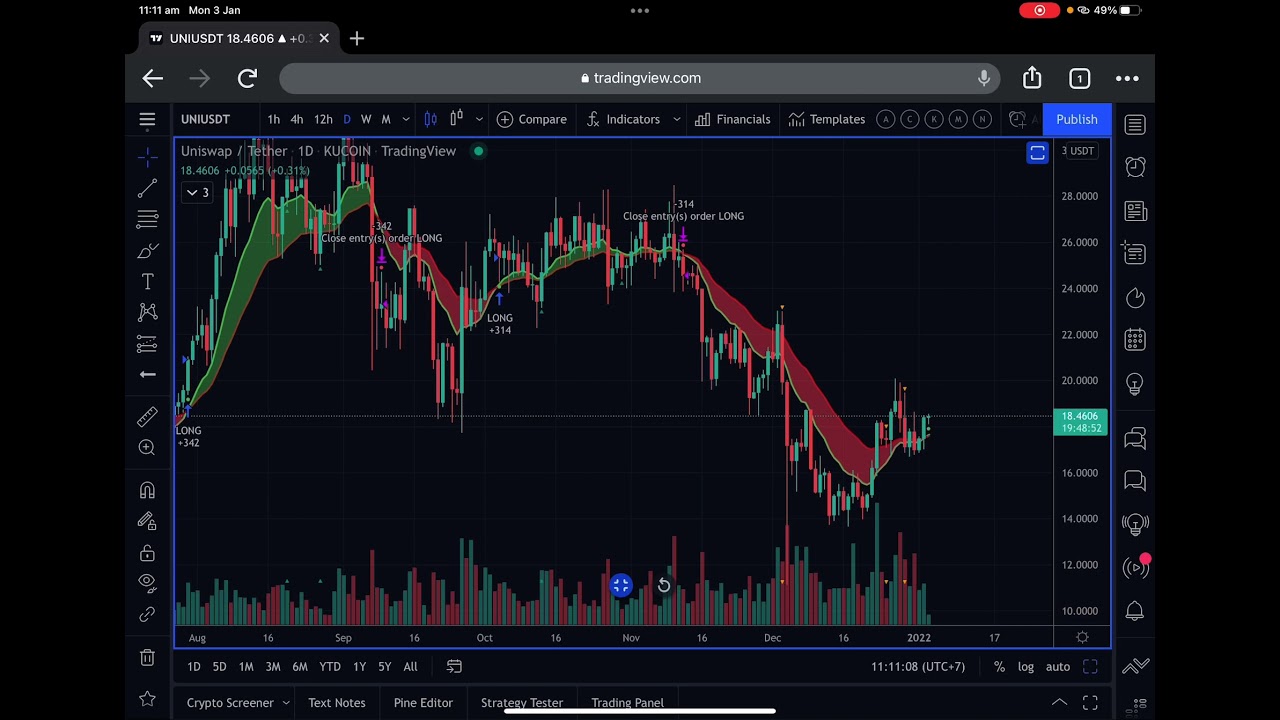Open the calendar panel
The height and width of the screenshot is (720, 1280).
(x=1135, y=340)
